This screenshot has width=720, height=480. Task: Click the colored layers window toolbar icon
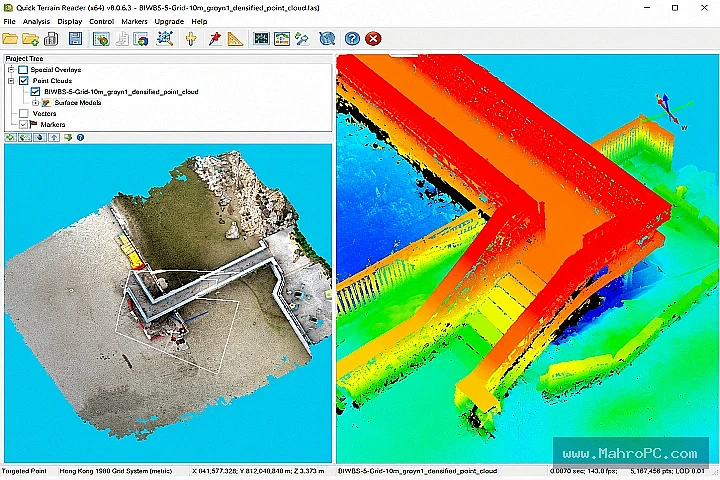tap(141, 39)
